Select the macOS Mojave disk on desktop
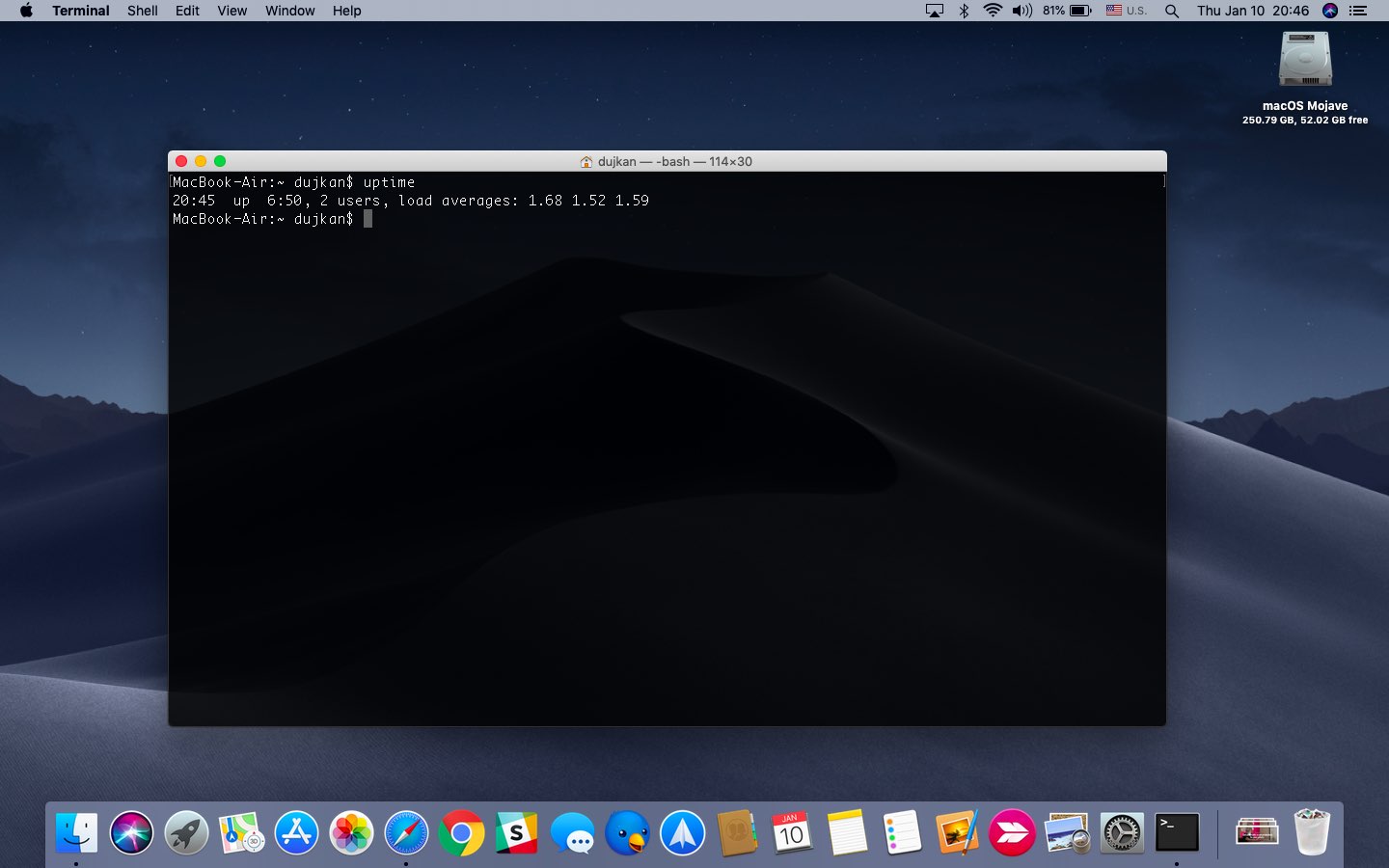Image resolution: width=1389 pixels, height=868 pixels. pos(1304,60)
